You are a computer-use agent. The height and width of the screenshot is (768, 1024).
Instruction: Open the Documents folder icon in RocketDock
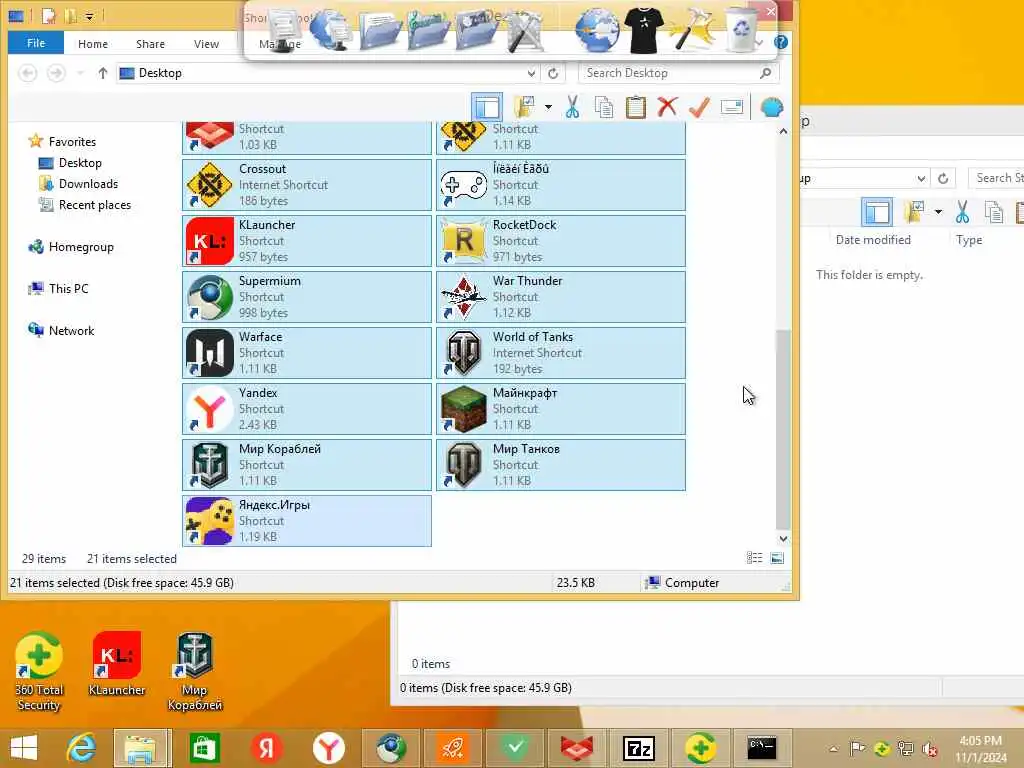coord(380,31)
